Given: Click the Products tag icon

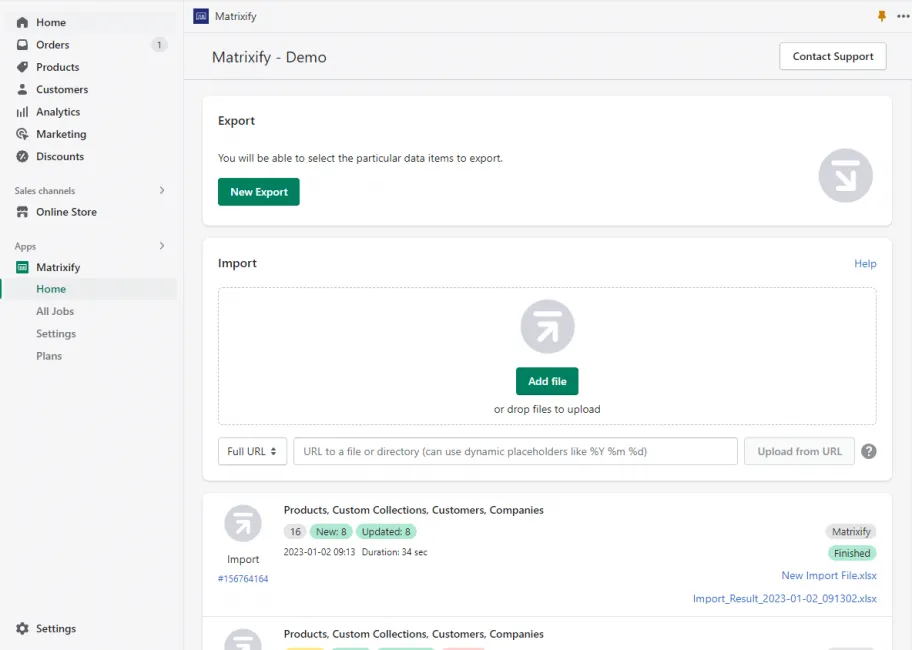Looking at the screenshot, I should tap(22, 67).
